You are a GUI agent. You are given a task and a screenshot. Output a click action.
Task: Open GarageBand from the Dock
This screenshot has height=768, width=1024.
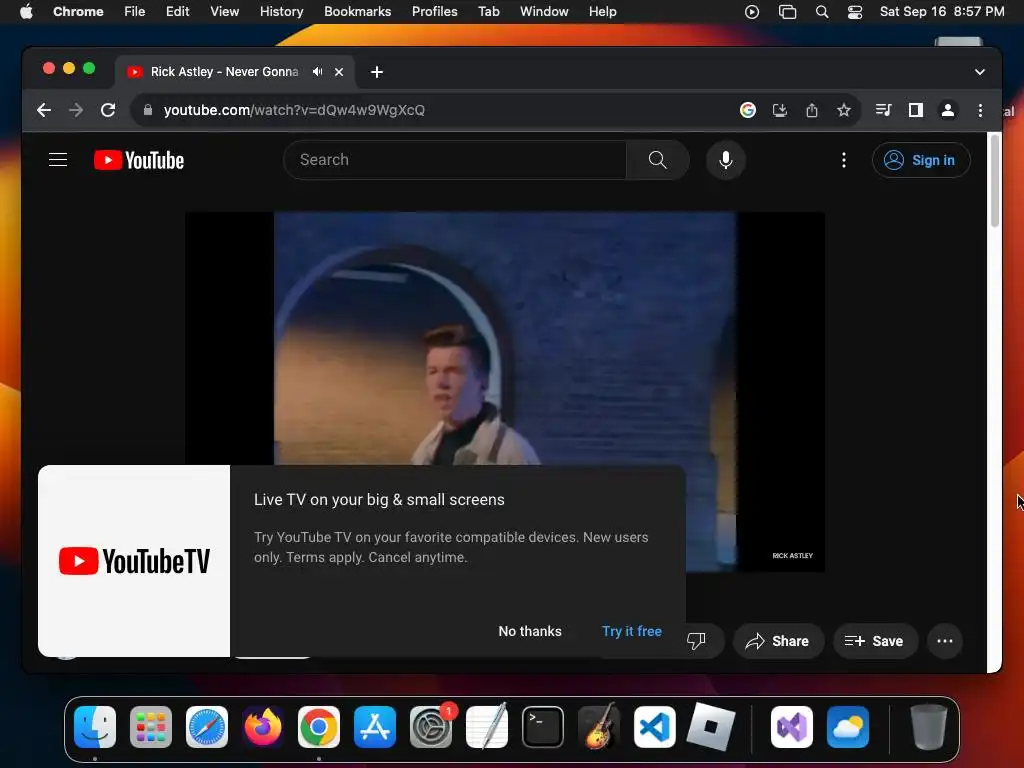pyautogui.click(x=599, y=726)
